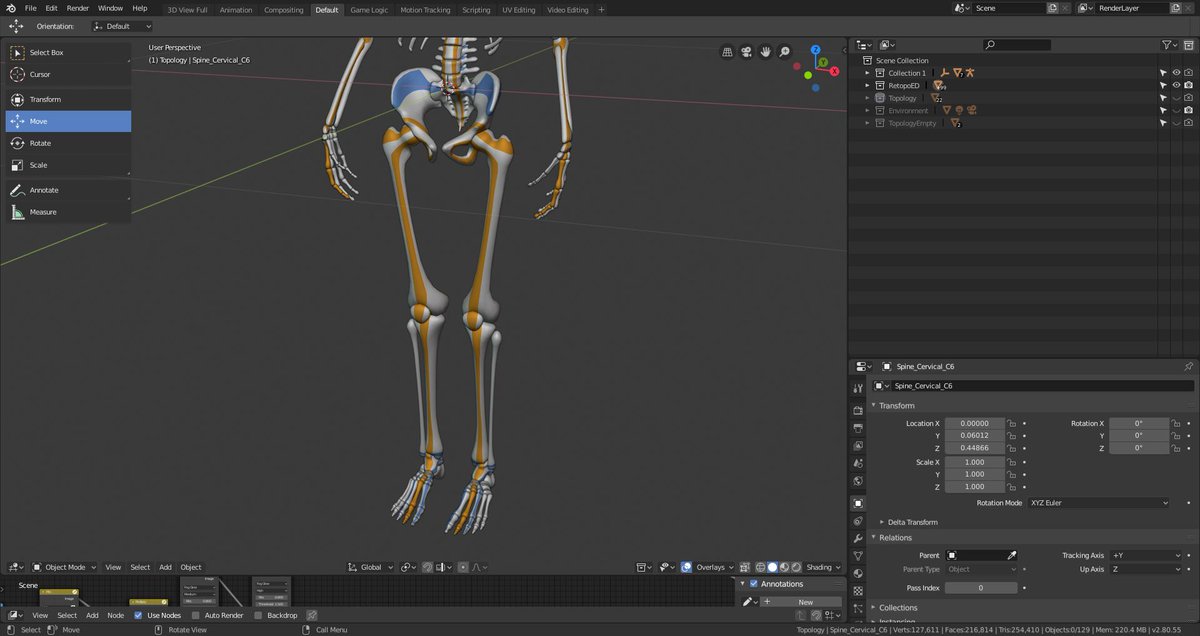Expand the Collection 1 tree item
This screenshot has height=636, width=1200.
tap(868, 73)
